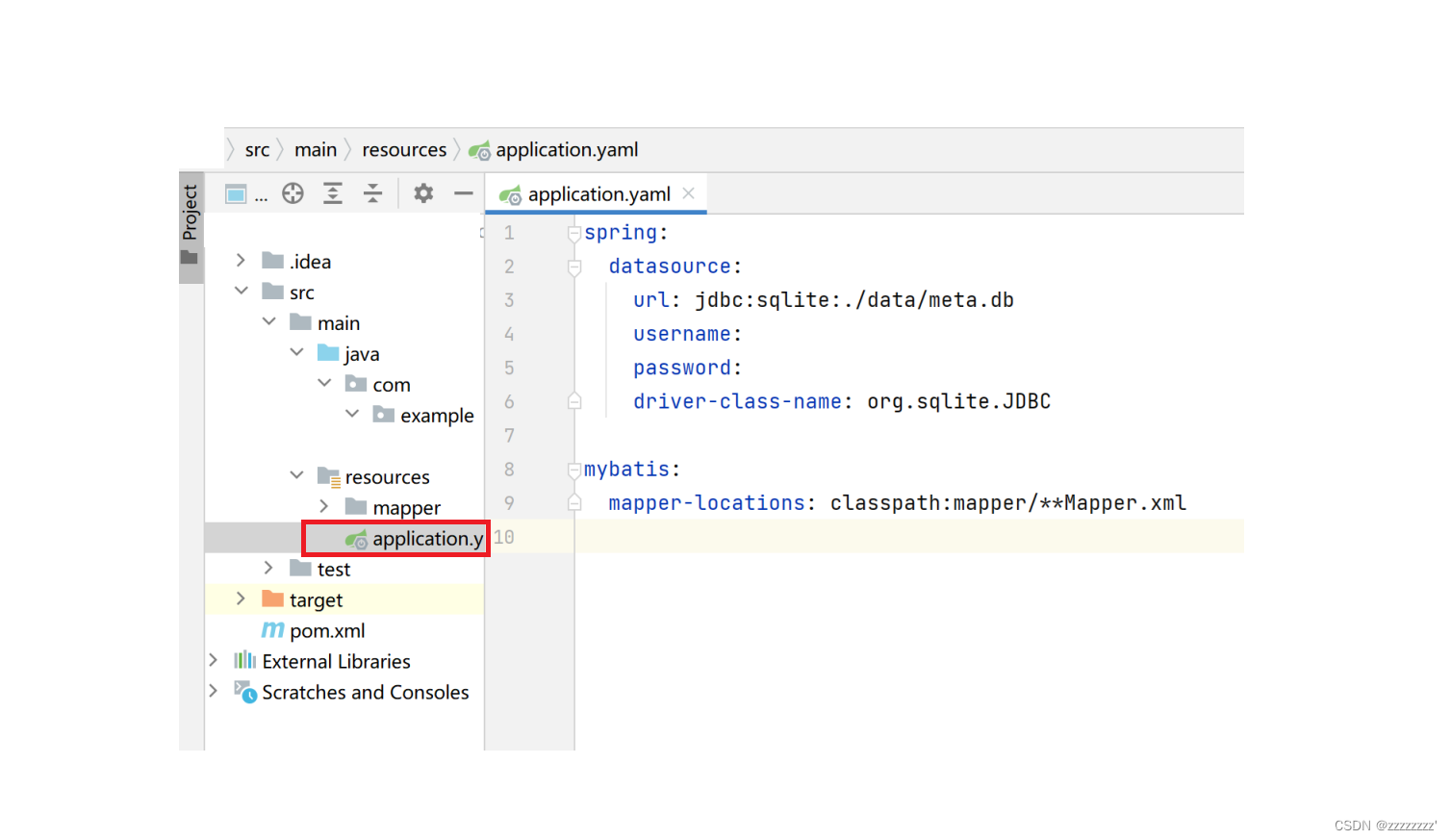
Task: Click the Maven m icon beside pom.xml
Action: 273,630
